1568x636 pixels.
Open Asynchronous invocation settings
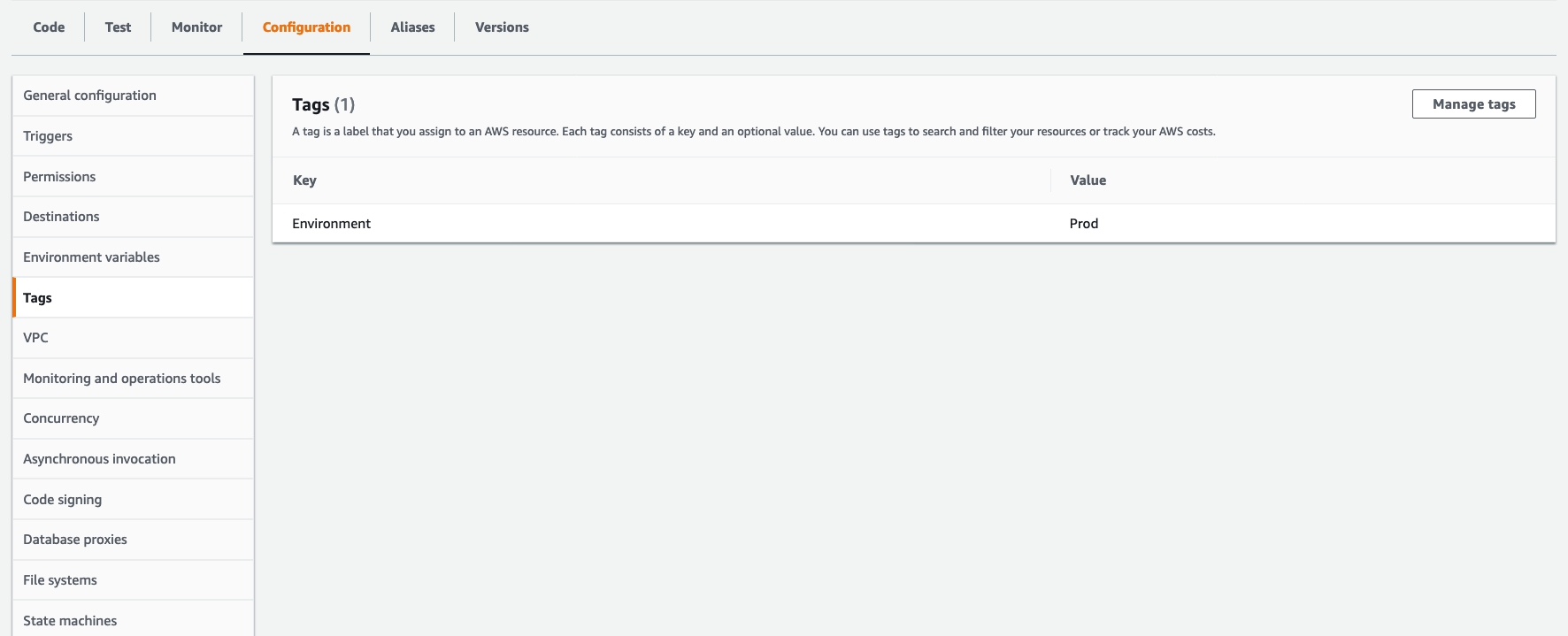pyautogui.click(x=99, y=458)
